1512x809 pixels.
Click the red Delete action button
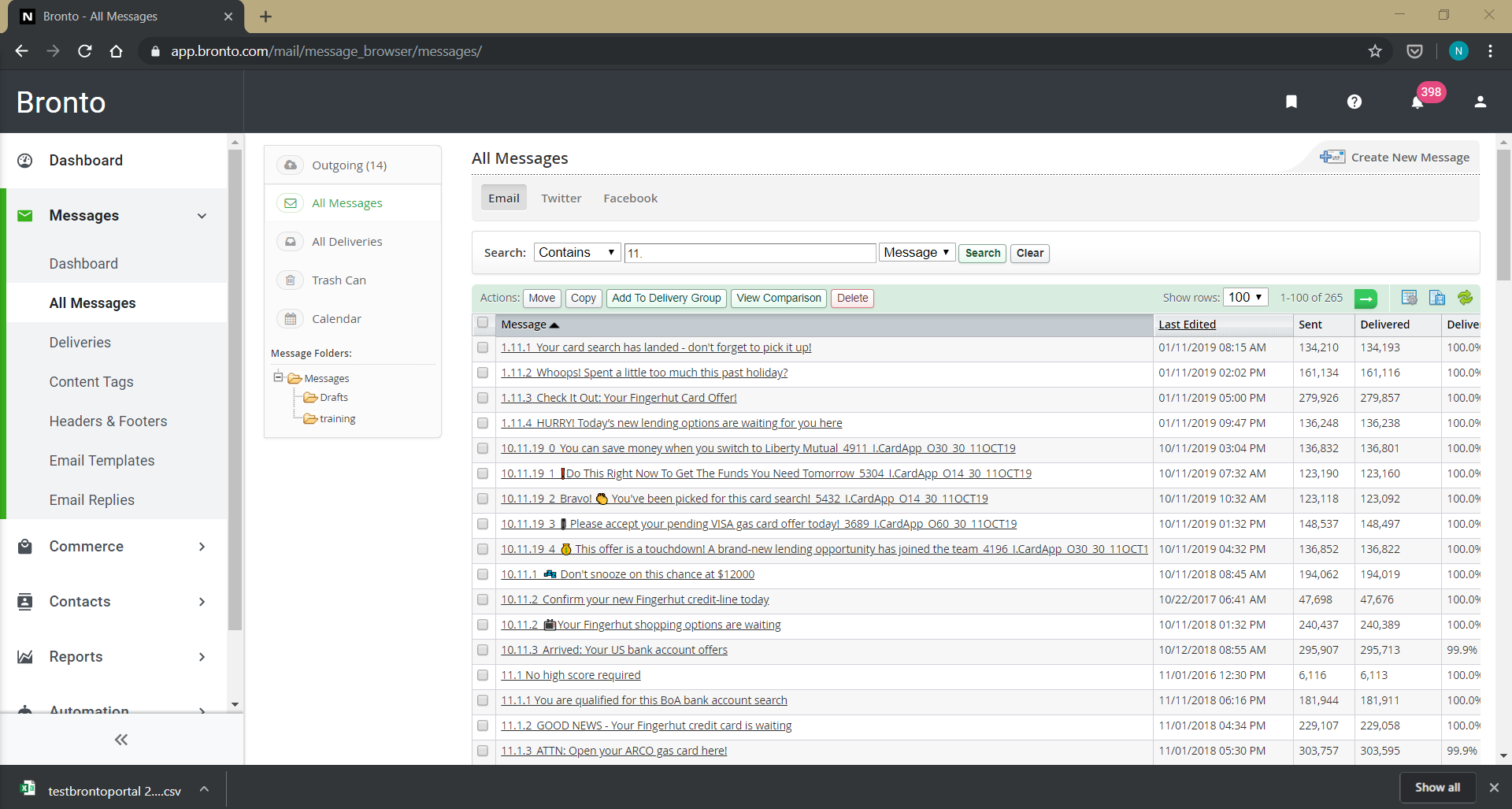[x=852, y=298]
